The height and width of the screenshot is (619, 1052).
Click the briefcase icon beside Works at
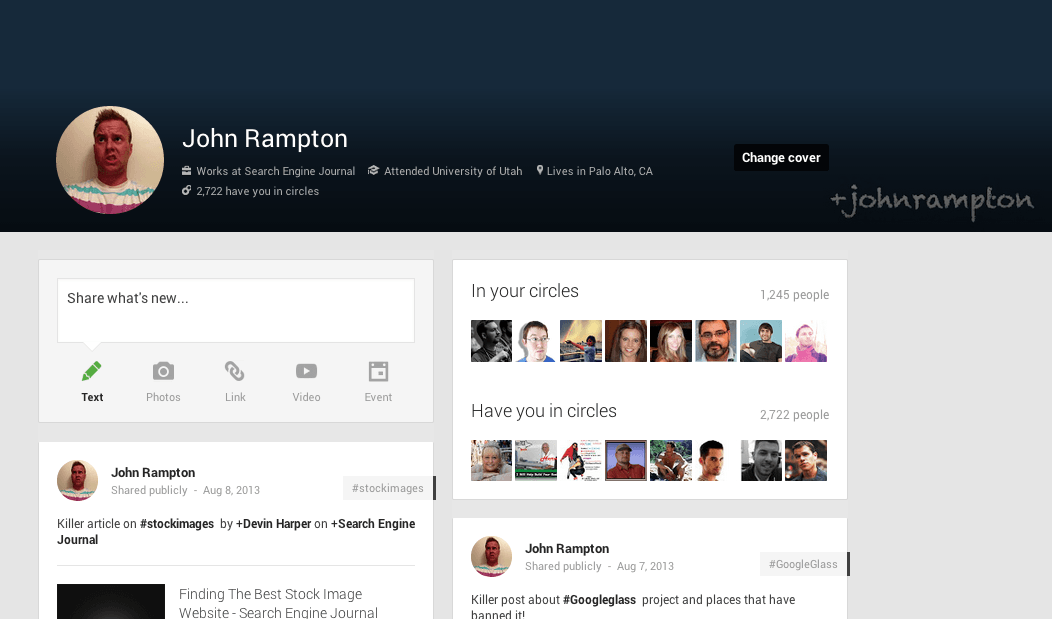click(x=187, y=171)
